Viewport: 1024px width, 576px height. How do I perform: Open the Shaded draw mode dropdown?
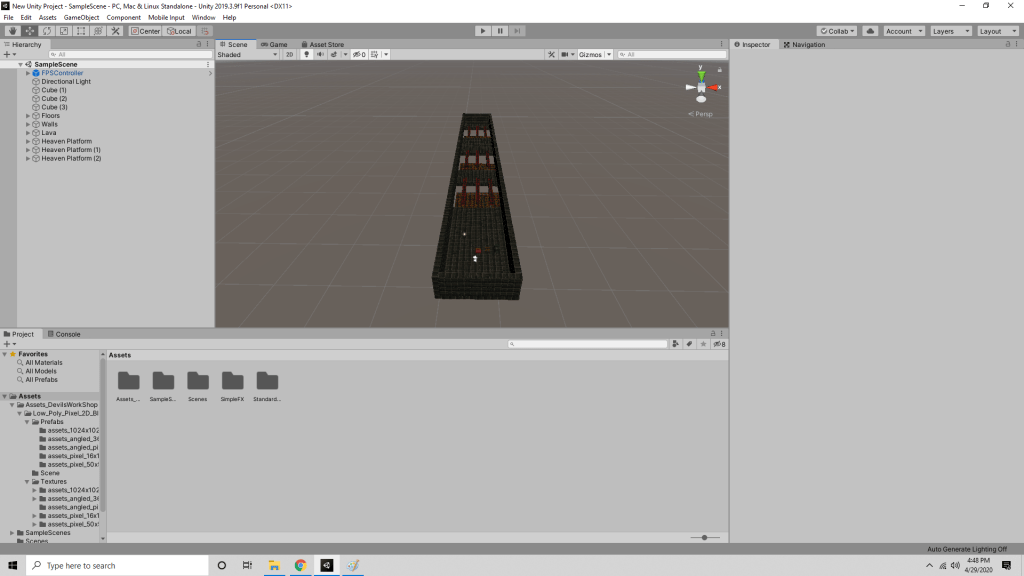247,54
